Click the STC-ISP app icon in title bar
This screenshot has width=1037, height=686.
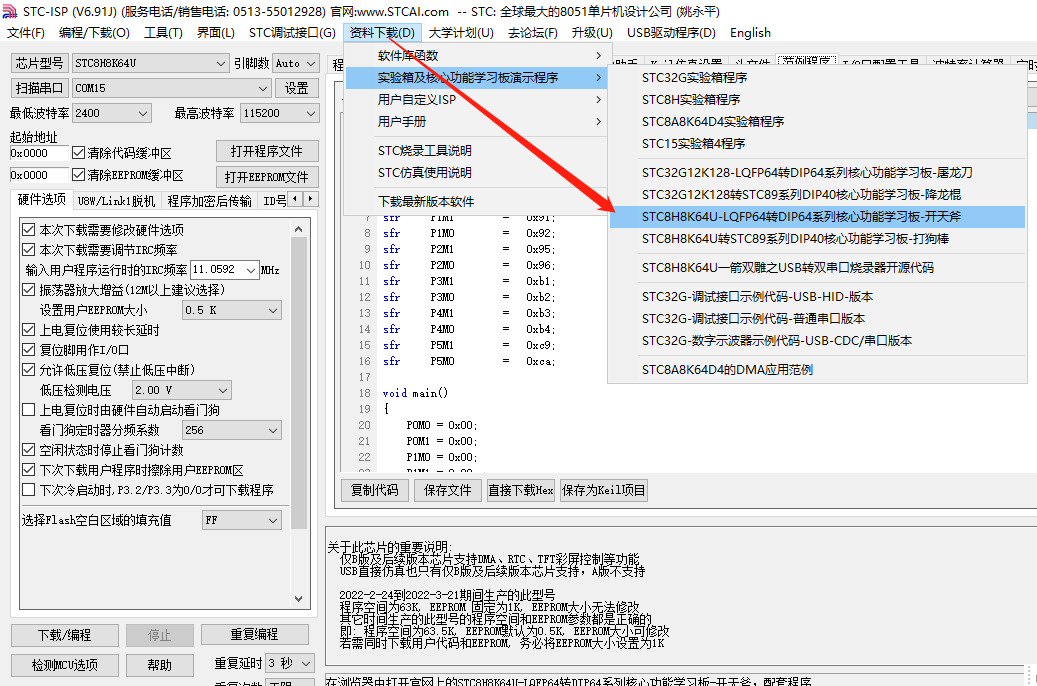click(x=10, y=11)
